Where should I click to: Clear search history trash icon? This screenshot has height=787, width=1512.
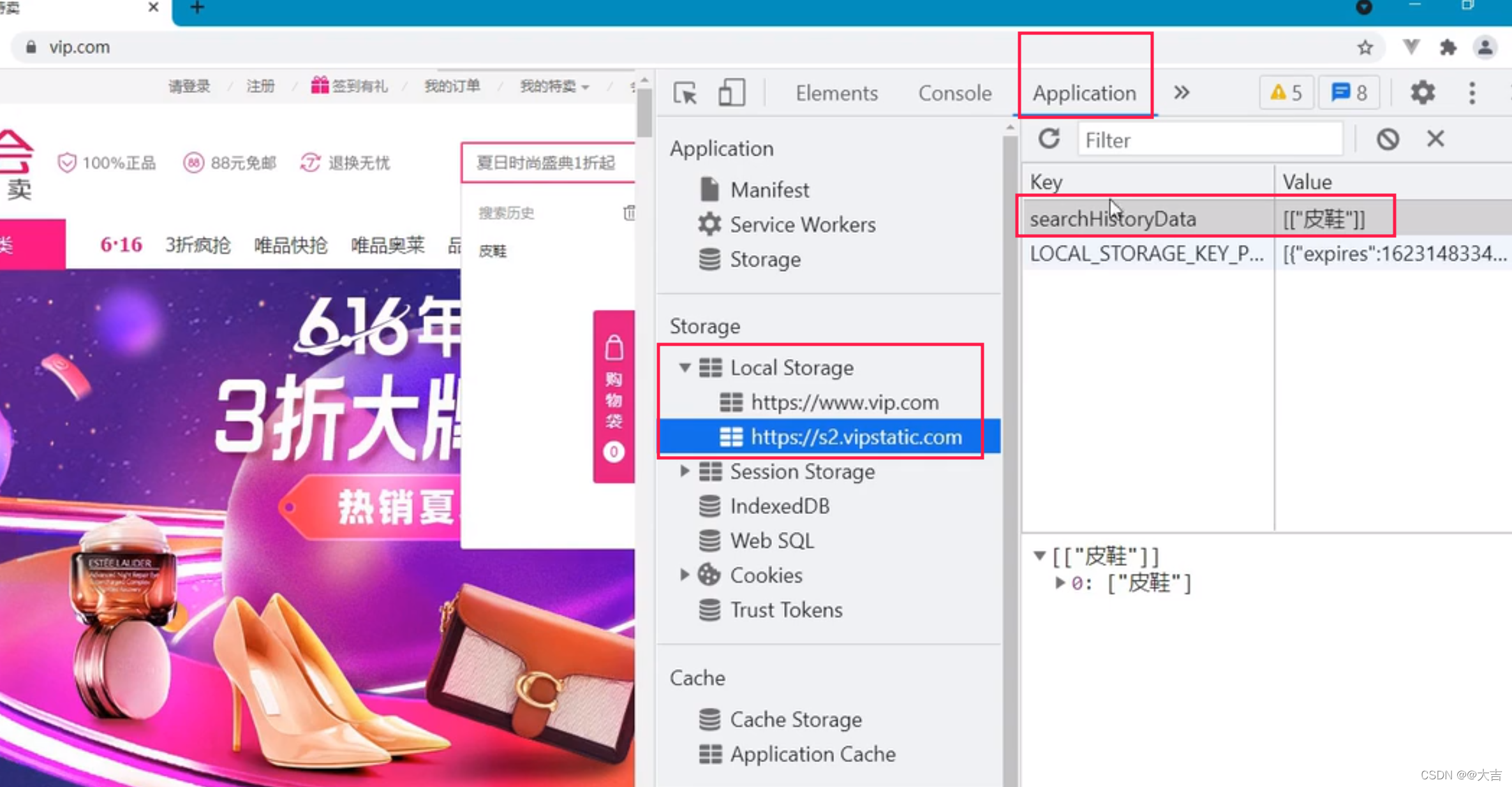628,212
